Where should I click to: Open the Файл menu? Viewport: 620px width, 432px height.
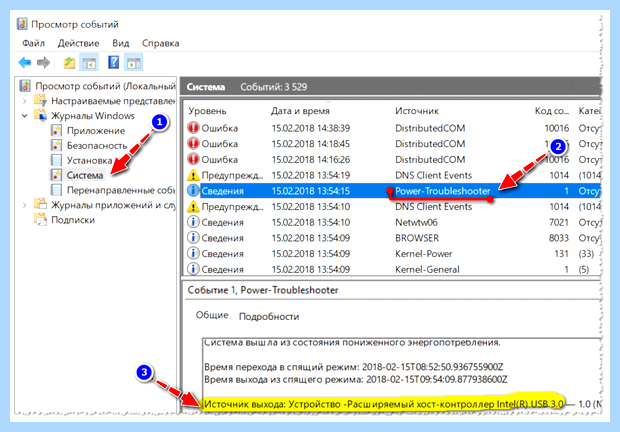click(x=33, y=43)
